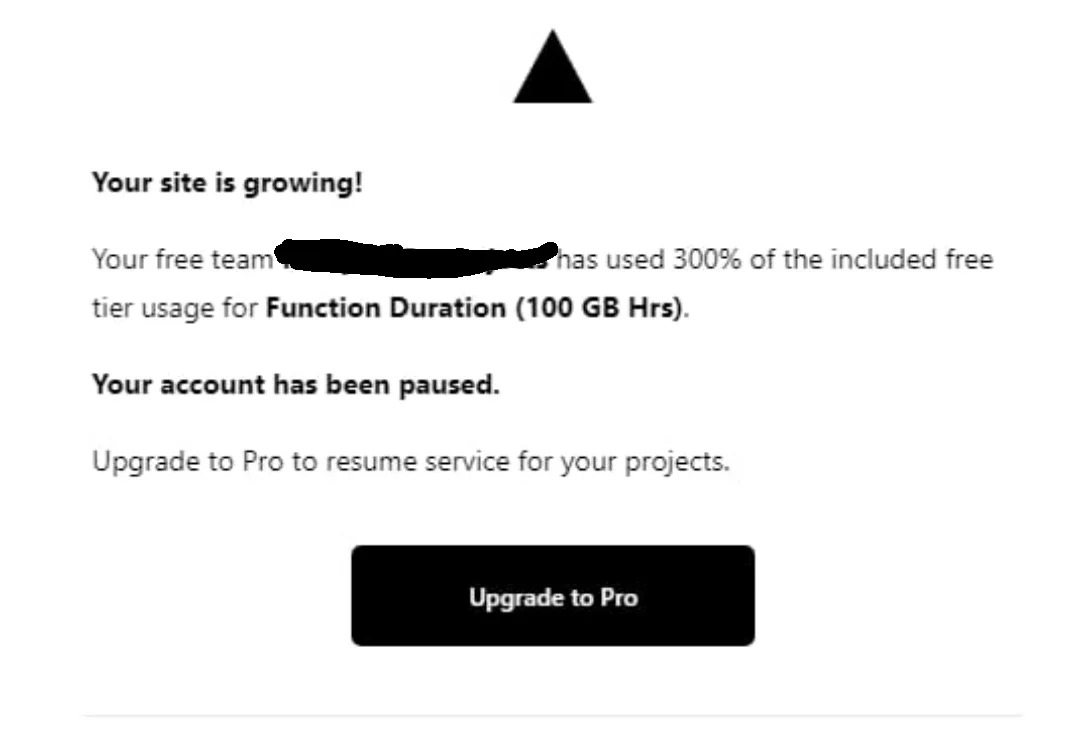
Task: Click the words "included free" in message
Action: [910, 260]
